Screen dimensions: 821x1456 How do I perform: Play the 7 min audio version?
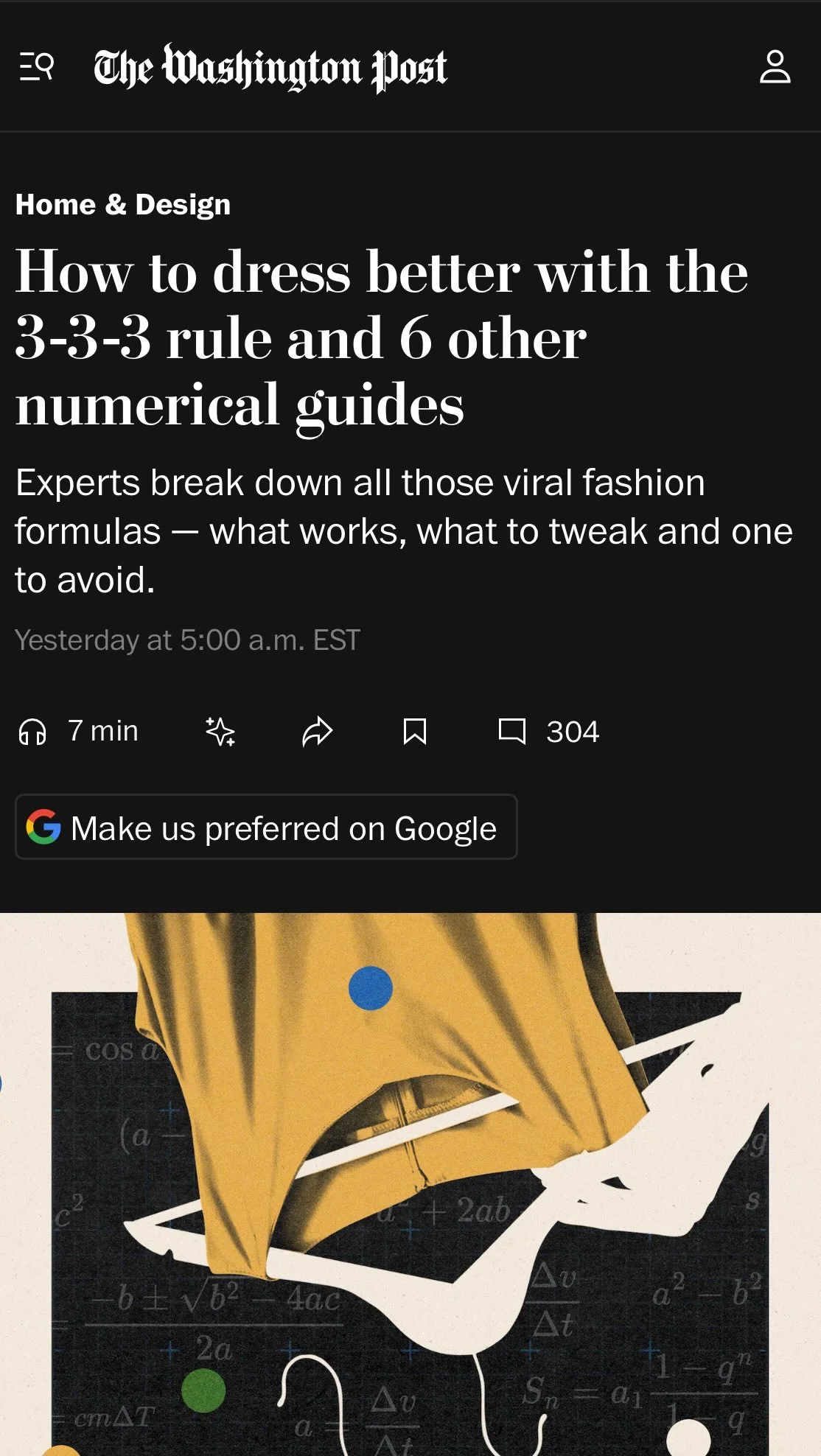103,731
